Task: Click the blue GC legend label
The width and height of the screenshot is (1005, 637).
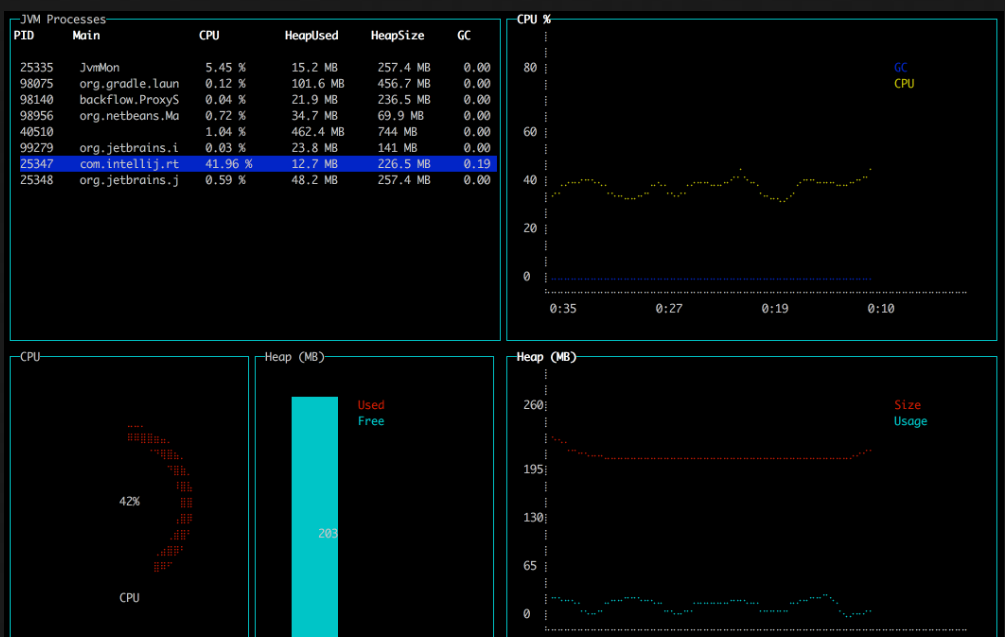Action: click(x=900, y=68)
